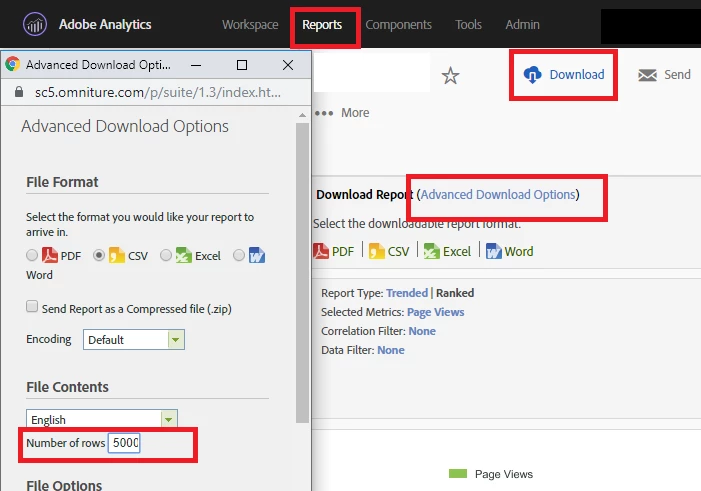Screen dimensions: 701x491
Task: Download report as PDF in main page
Action: click(x=334, y=251)
